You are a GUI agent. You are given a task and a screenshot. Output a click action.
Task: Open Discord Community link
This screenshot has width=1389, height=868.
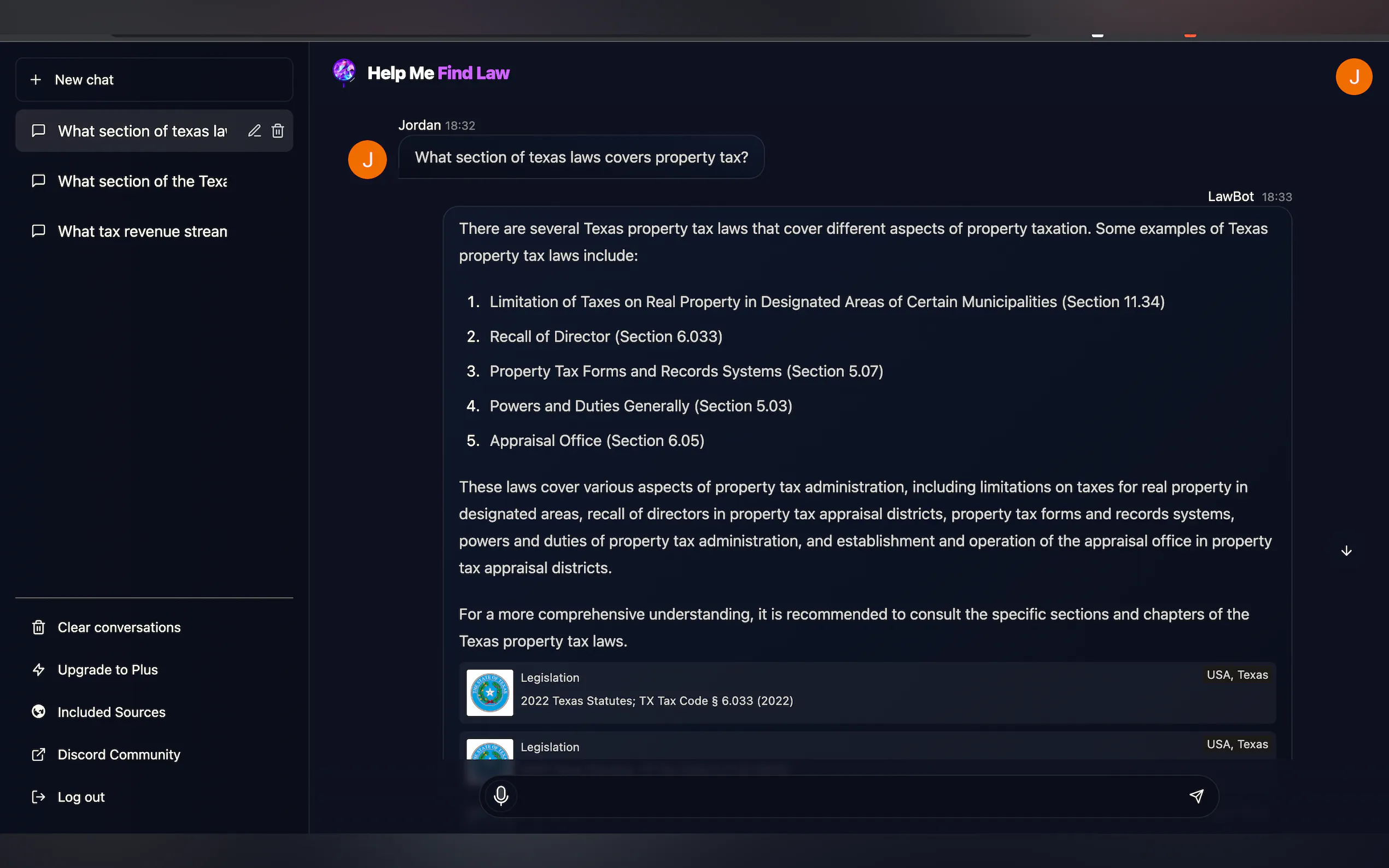tap(119, 755)
